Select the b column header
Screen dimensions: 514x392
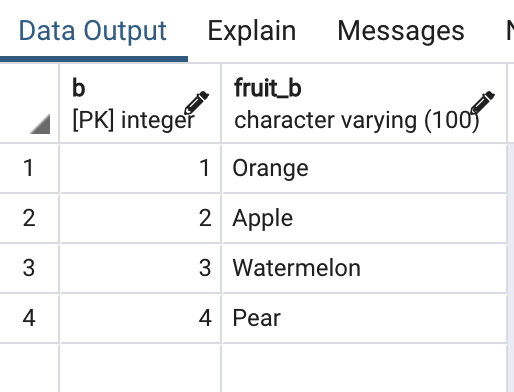[140, 103]
